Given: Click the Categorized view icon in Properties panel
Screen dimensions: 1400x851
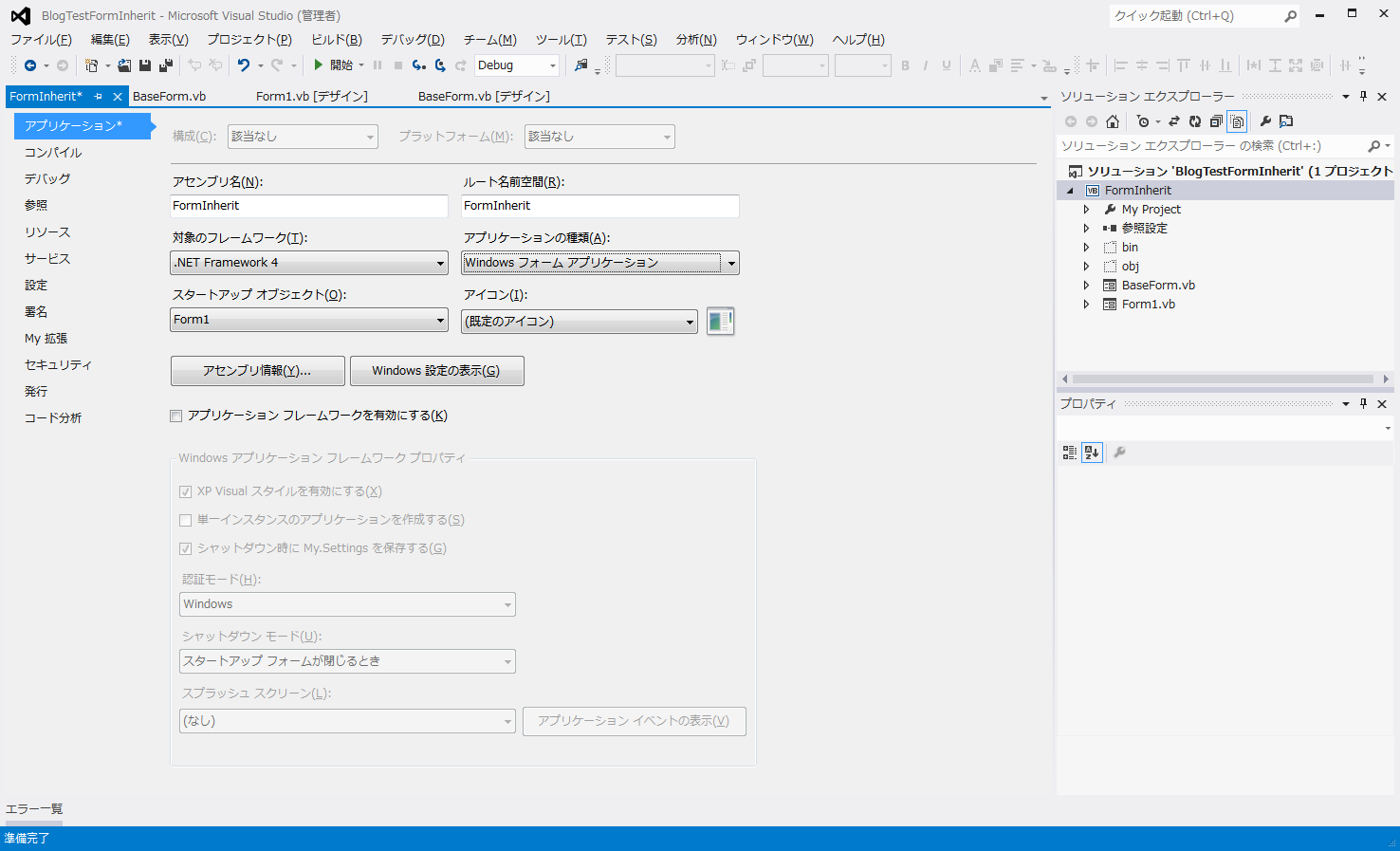Looking at the screenshot, I should (1070, 453).
